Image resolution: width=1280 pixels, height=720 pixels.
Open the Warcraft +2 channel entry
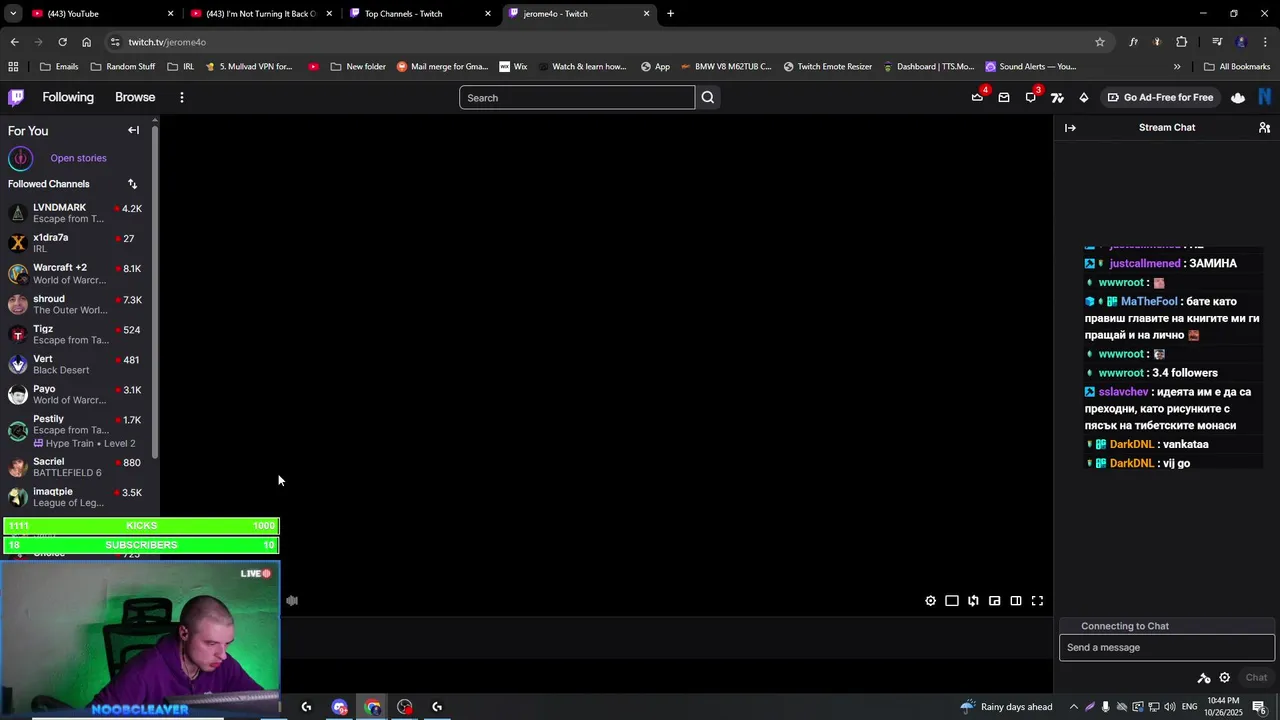[76, 273]
